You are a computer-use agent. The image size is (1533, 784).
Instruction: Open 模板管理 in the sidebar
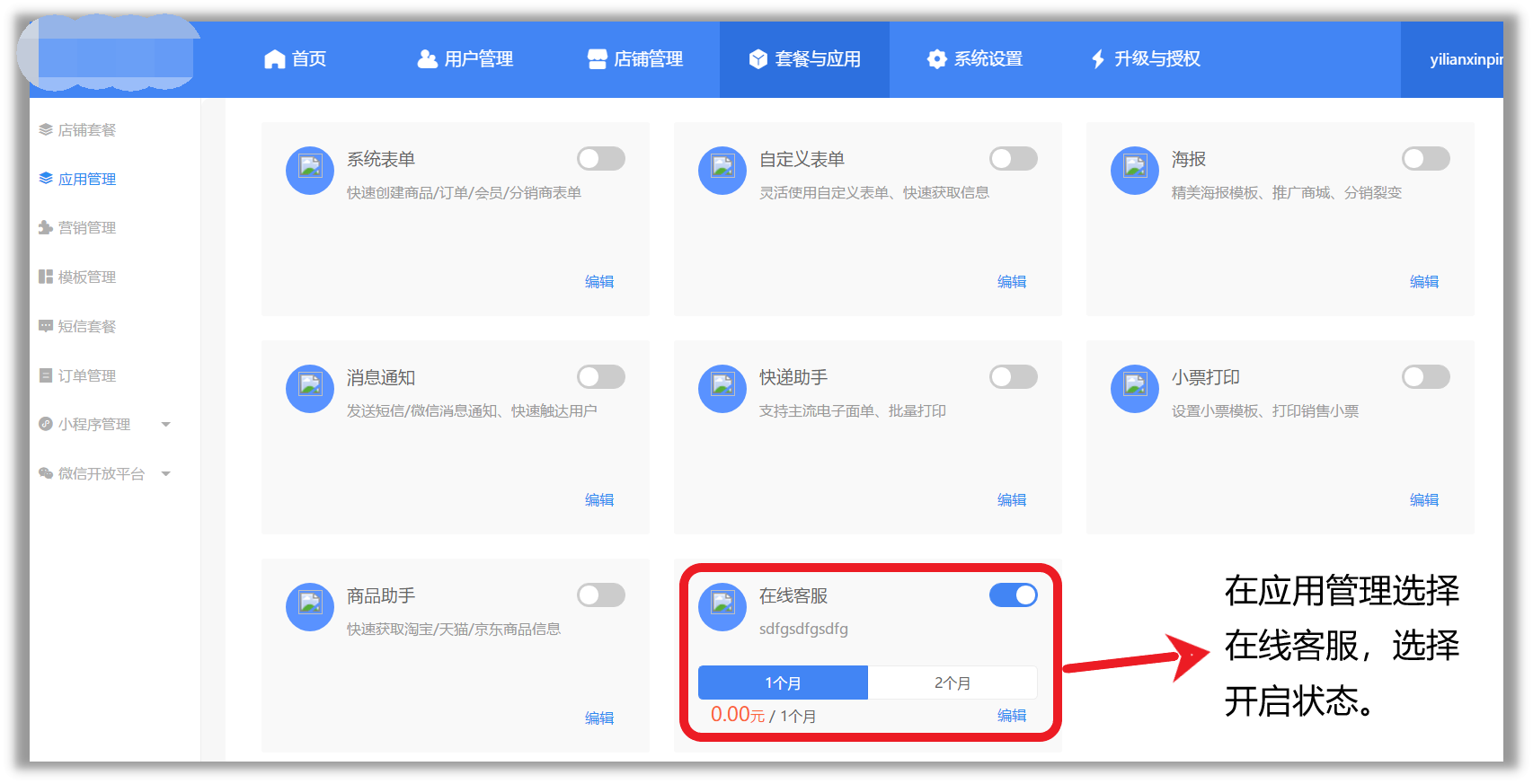point(87,277)
